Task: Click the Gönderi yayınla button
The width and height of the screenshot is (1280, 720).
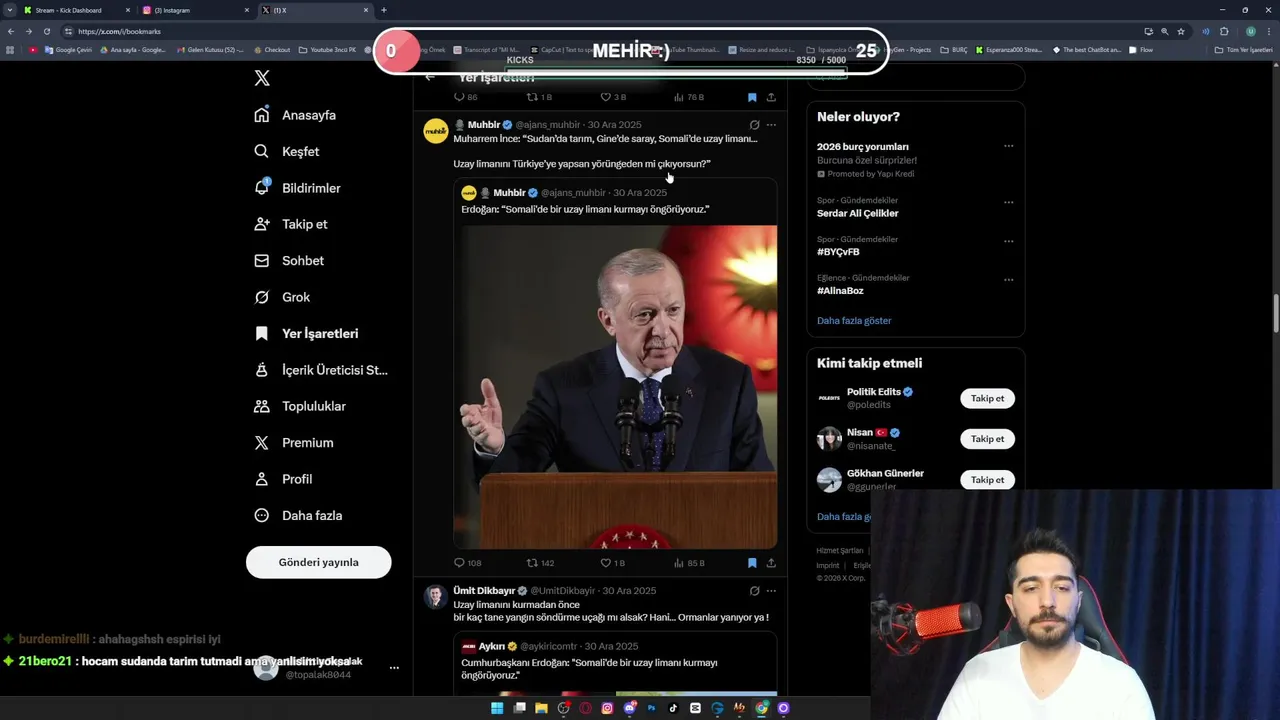Action: tap(318, 562)
